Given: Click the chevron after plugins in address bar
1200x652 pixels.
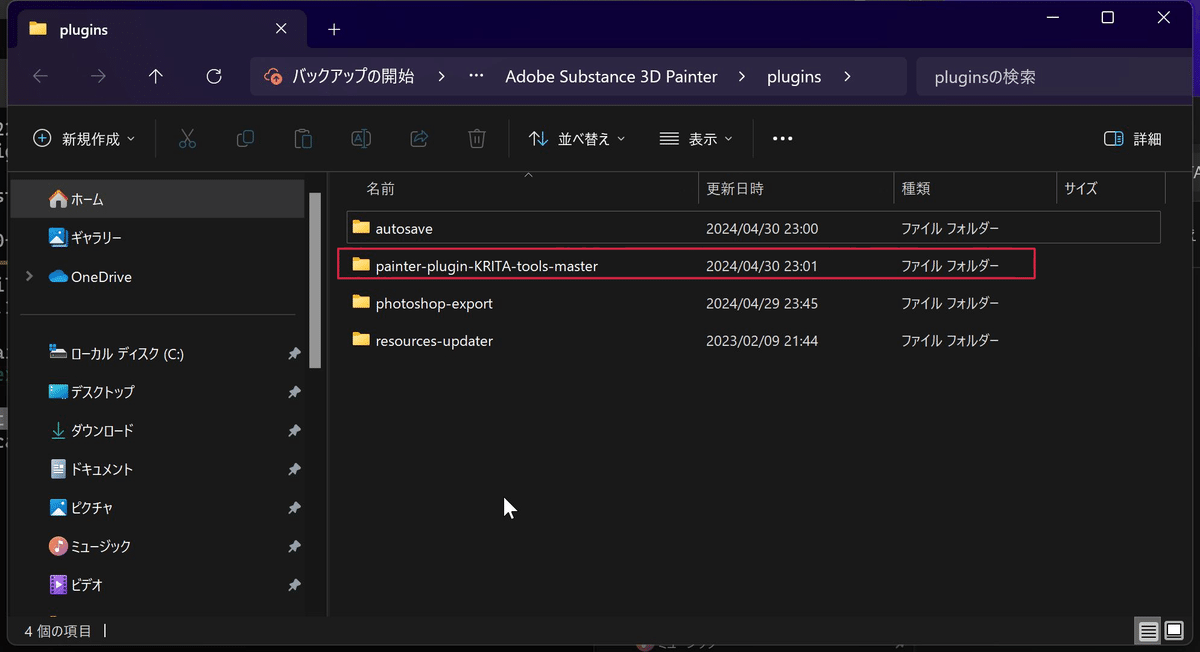Looking at the screenshot, I should point(847,76).
